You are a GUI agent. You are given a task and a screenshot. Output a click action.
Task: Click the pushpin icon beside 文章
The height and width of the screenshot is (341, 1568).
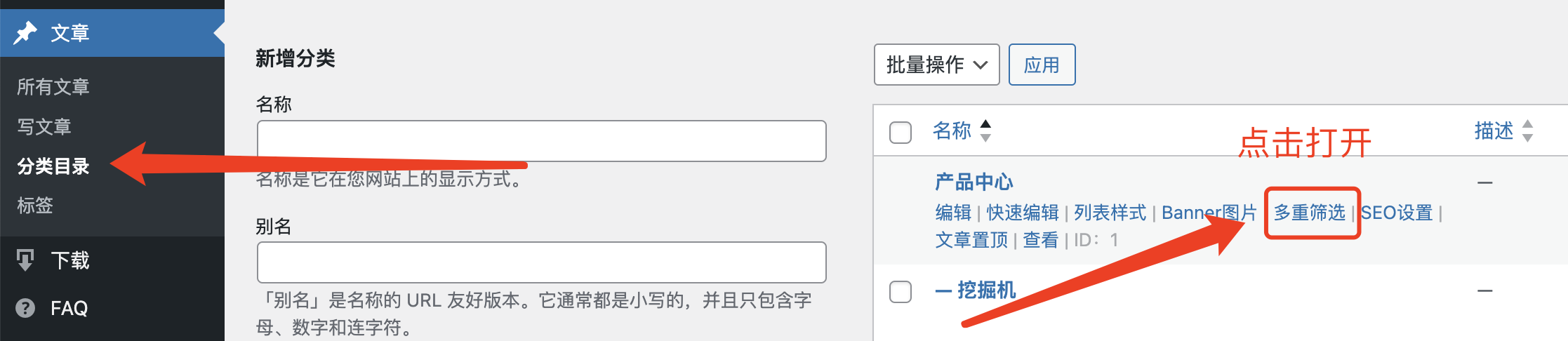25,33
